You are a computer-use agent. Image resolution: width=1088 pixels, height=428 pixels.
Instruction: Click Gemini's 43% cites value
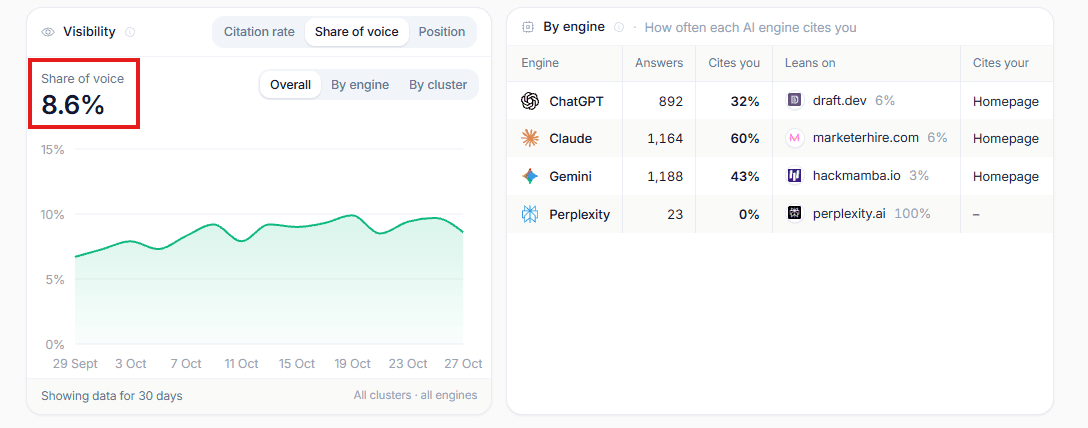point(745,176)
